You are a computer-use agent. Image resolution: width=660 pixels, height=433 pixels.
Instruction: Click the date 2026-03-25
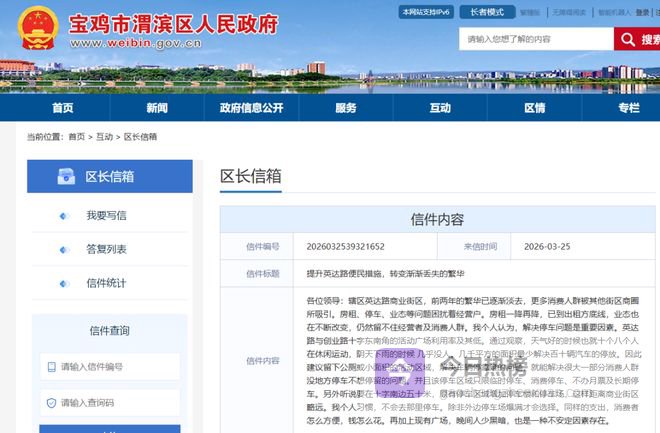(x=547, y=247)
